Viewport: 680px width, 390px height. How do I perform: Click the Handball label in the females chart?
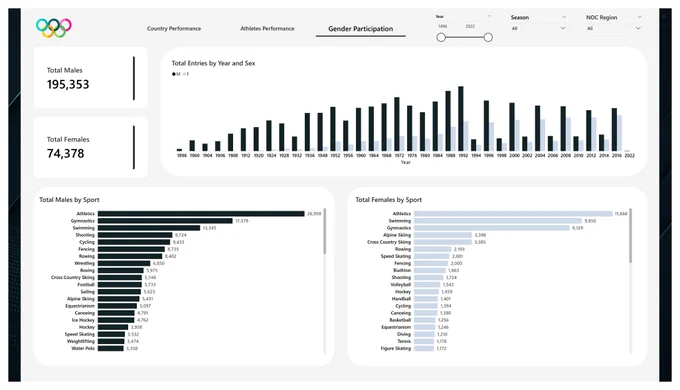[x=401, y=299]
